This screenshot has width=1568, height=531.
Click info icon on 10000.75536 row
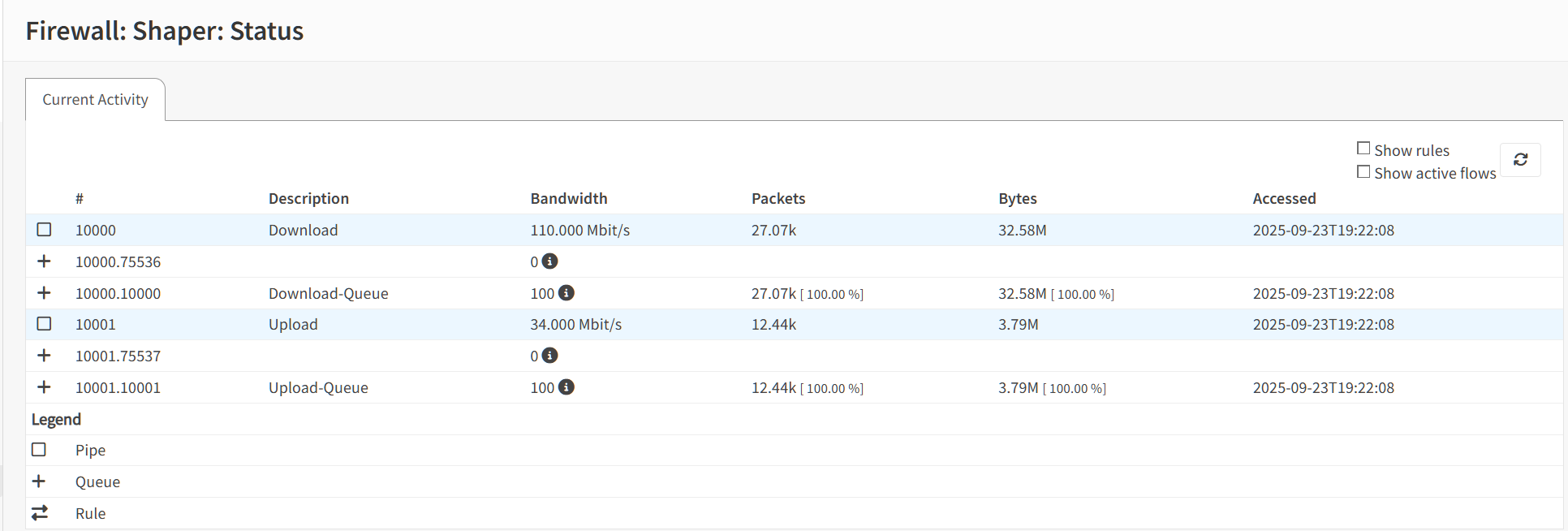[x=549, y=261]
